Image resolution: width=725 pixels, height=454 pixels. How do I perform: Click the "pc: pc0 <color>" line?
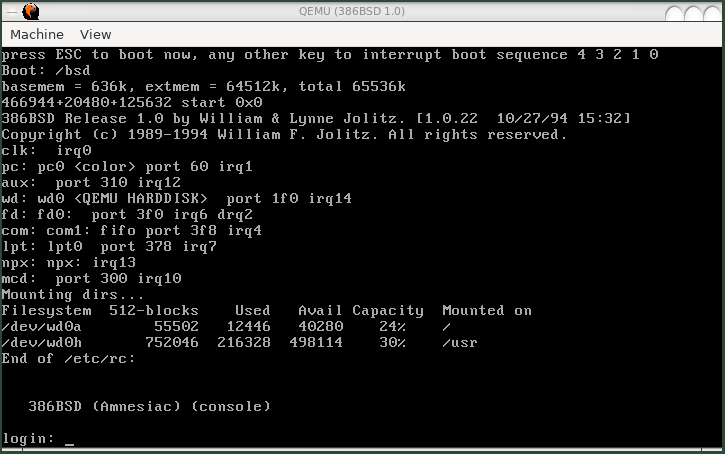coord(127,166)
